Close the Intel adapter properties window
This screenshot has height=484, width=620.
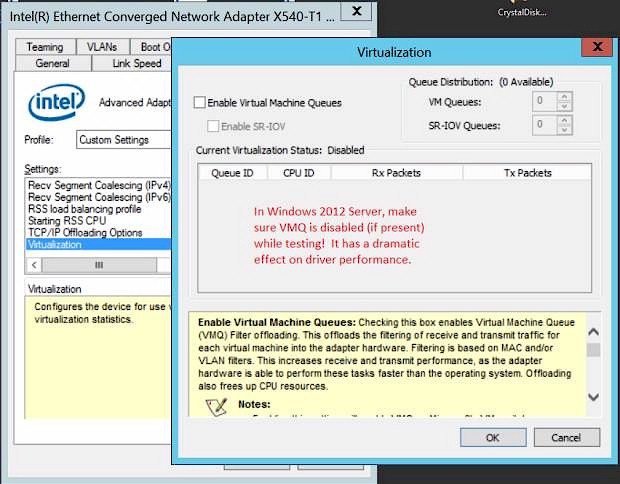[x=356, y=11]
